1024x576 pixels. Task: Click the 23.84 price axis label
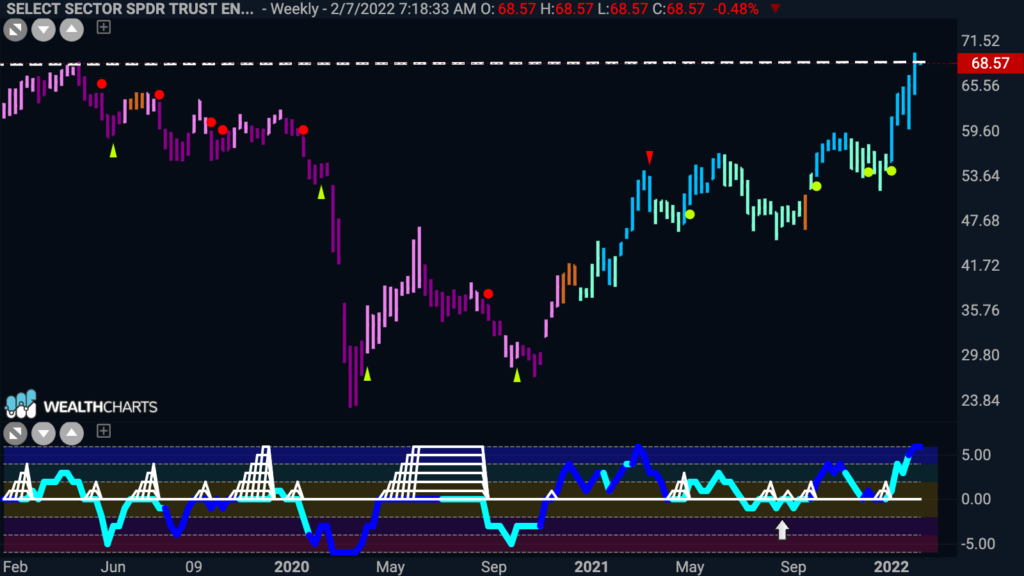coord(980,400)
